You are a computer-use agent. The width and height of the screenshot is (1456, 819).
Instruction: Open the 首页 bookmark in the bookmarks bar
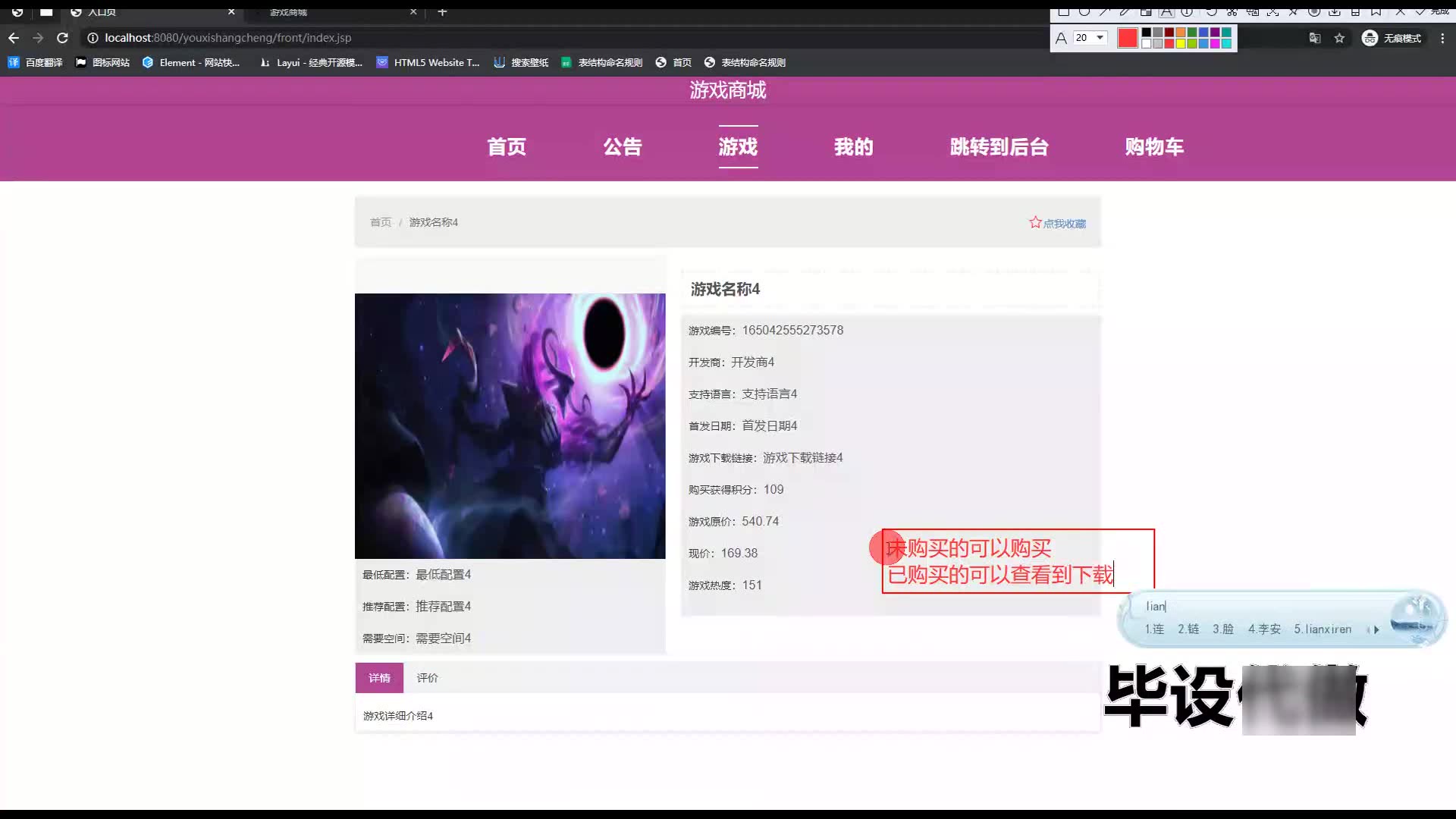tap(673, 62)
